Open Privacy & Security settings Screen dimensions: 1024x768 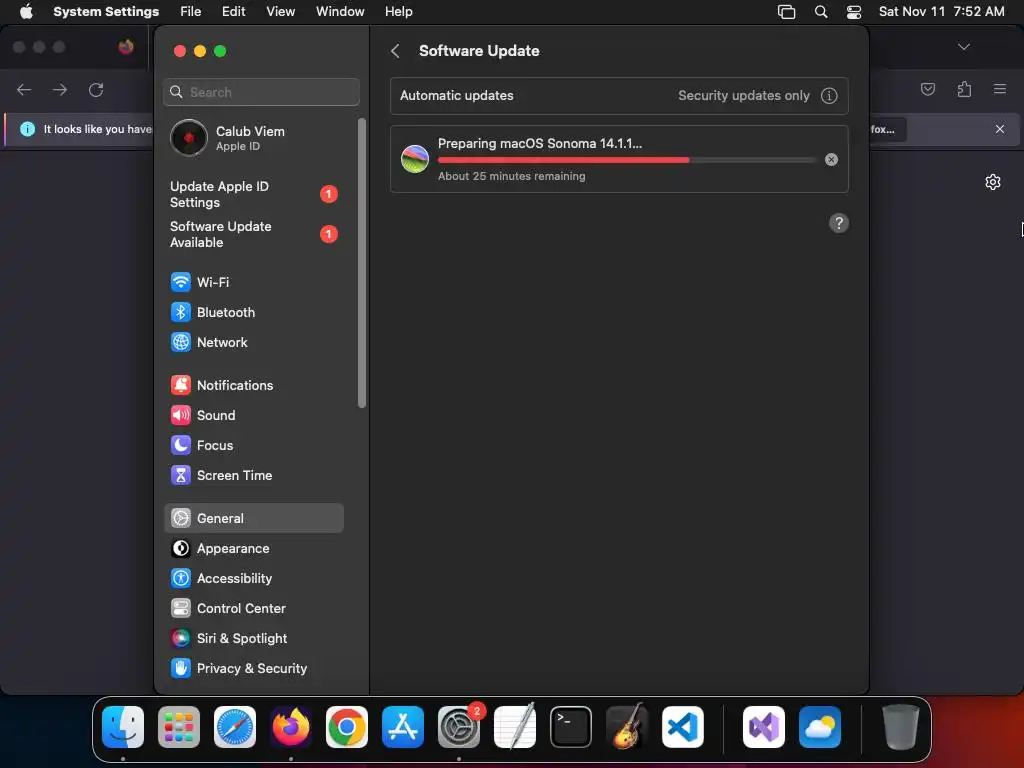pos(253,669)
